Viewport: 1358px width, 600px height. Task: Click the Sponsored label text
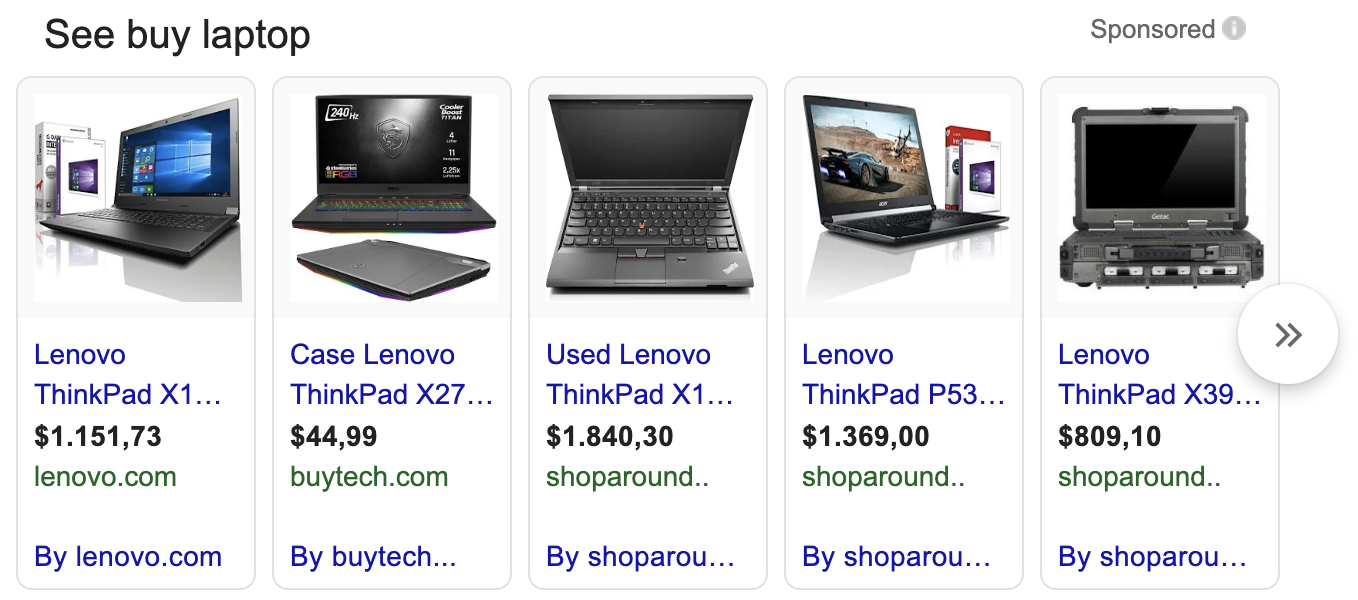coord(1152,30)
